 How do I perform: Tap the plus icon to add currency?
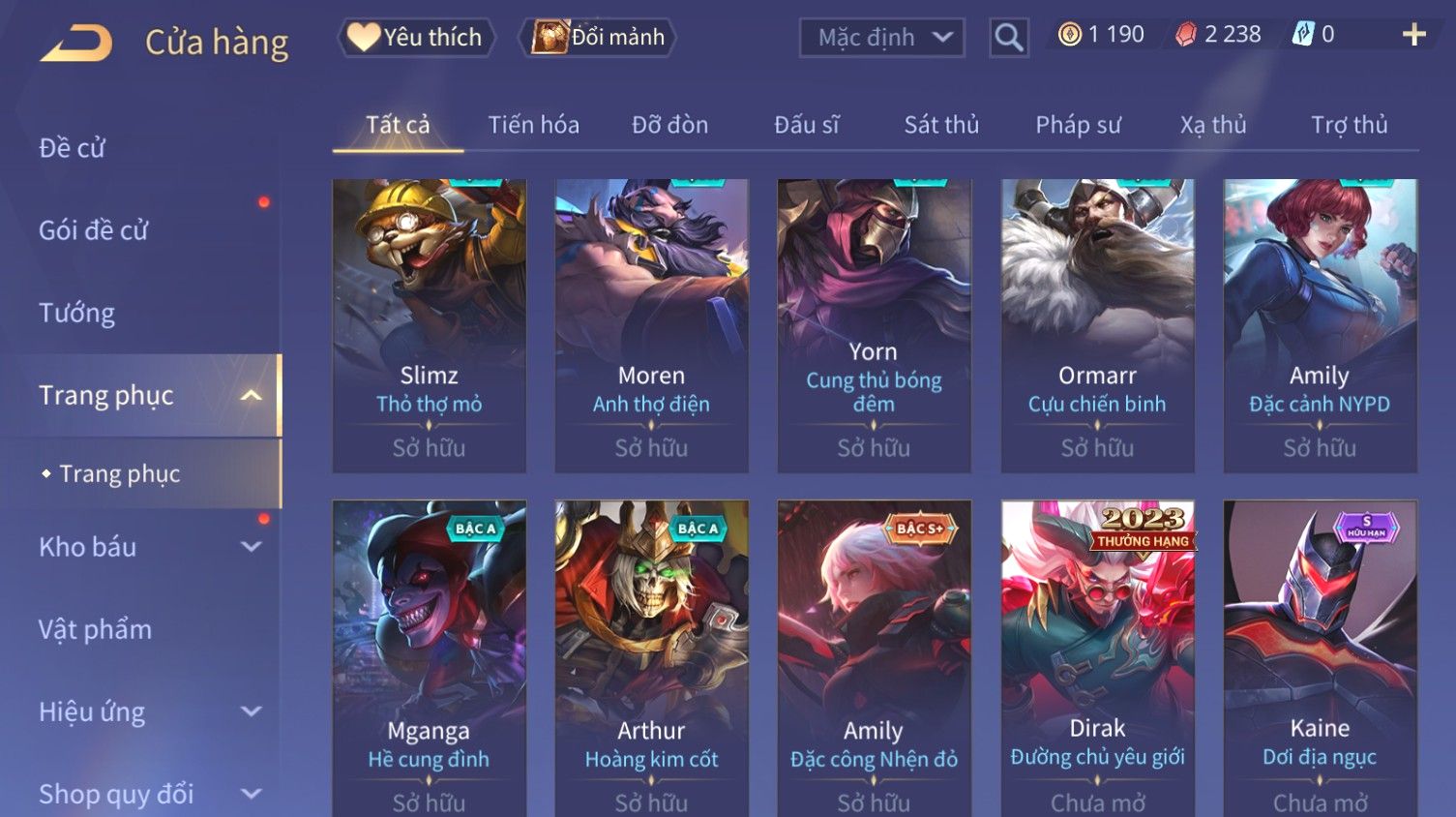(x=1414, y=35)
